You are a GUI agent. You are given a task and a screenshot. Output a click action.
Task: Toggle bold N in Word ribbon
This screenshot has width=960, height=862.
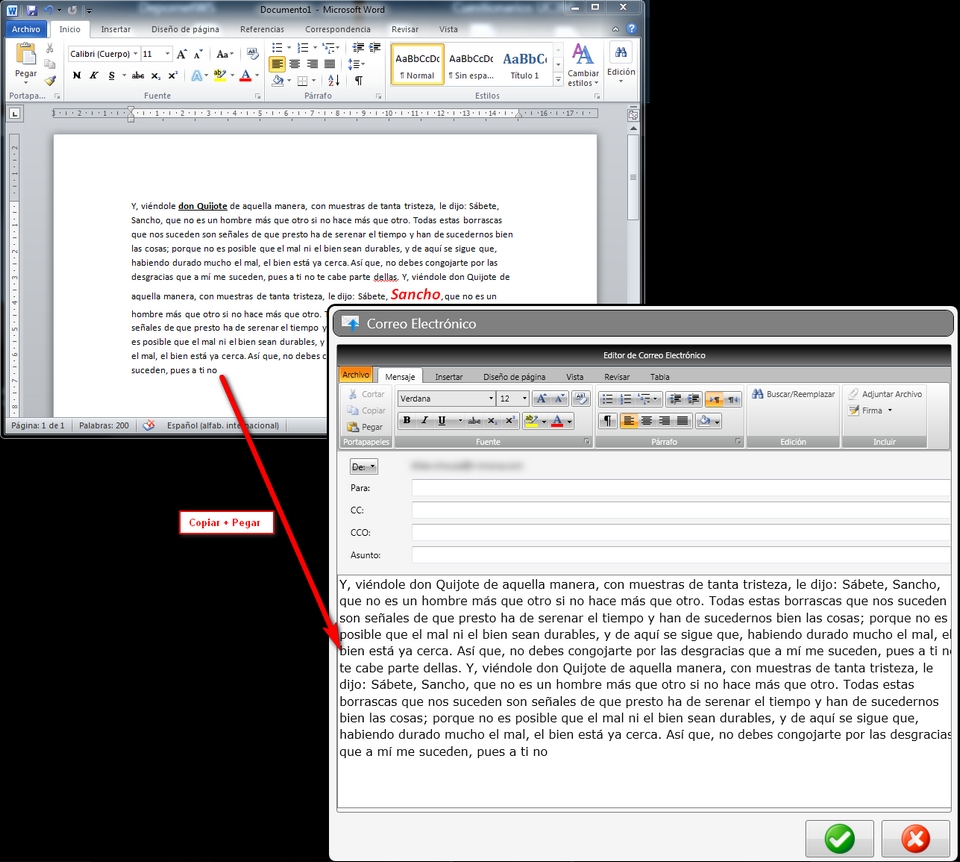pyautogui.click(x=77, y=75)
